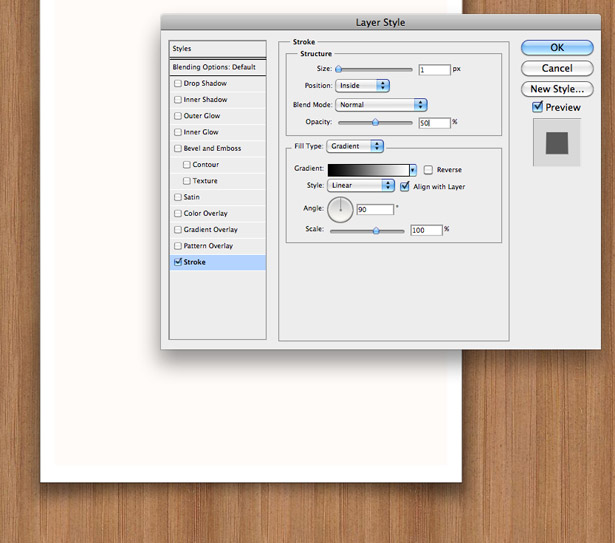This screenshot has height=543, width=615.
Task: Enable the Pattern Overlay checkbox
Action: (178, 246)
